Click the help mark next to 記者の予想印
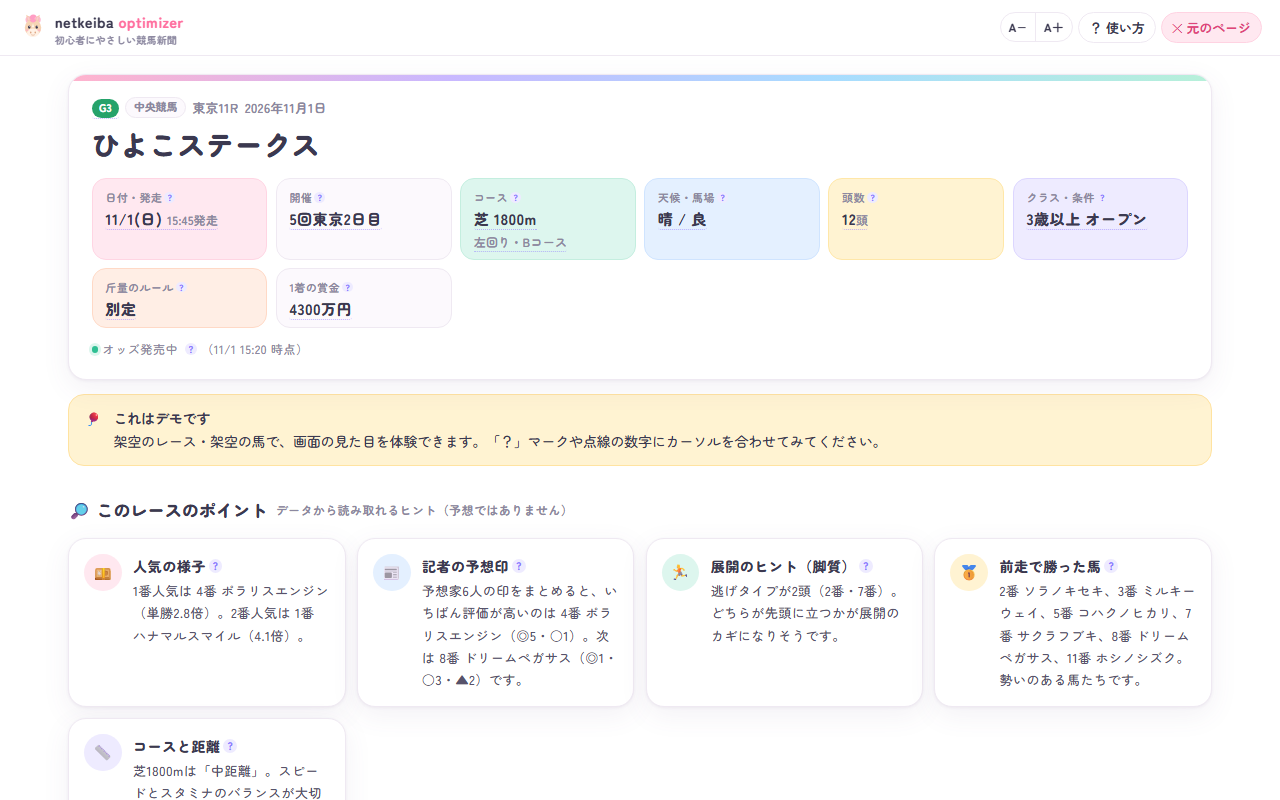Viewport: 1280px width, 800px height. click(519, 566)
